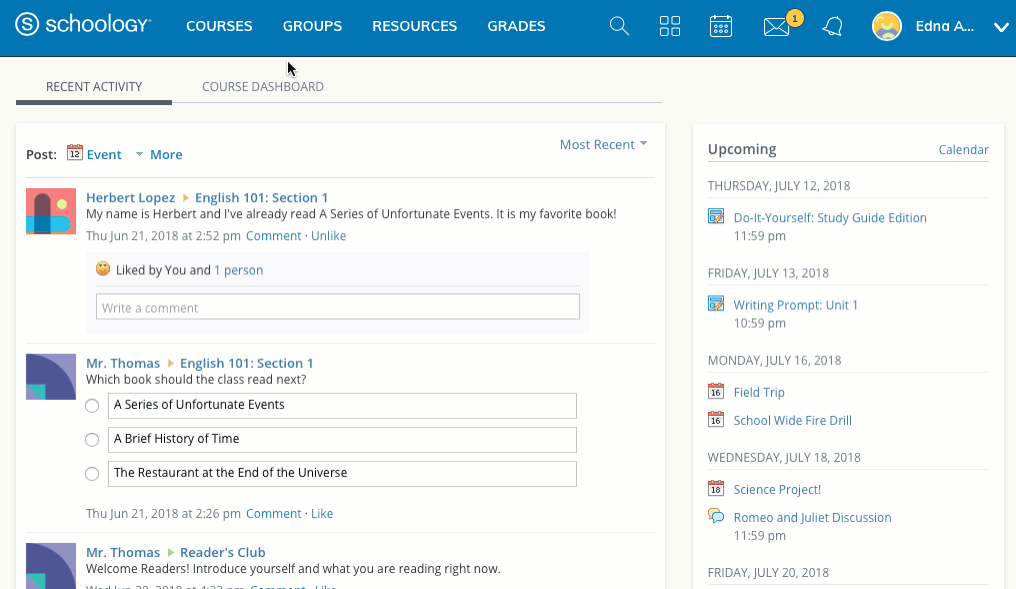Open the GRADES menu item
This screenshot has height=589, width=1016.
click(x=516, y=26)
